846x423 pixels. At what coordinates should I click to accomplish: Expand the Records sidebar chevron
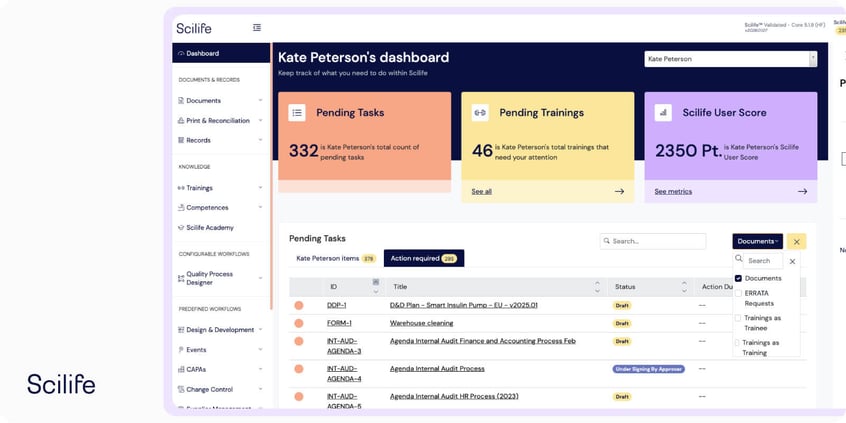coord(261,140)
